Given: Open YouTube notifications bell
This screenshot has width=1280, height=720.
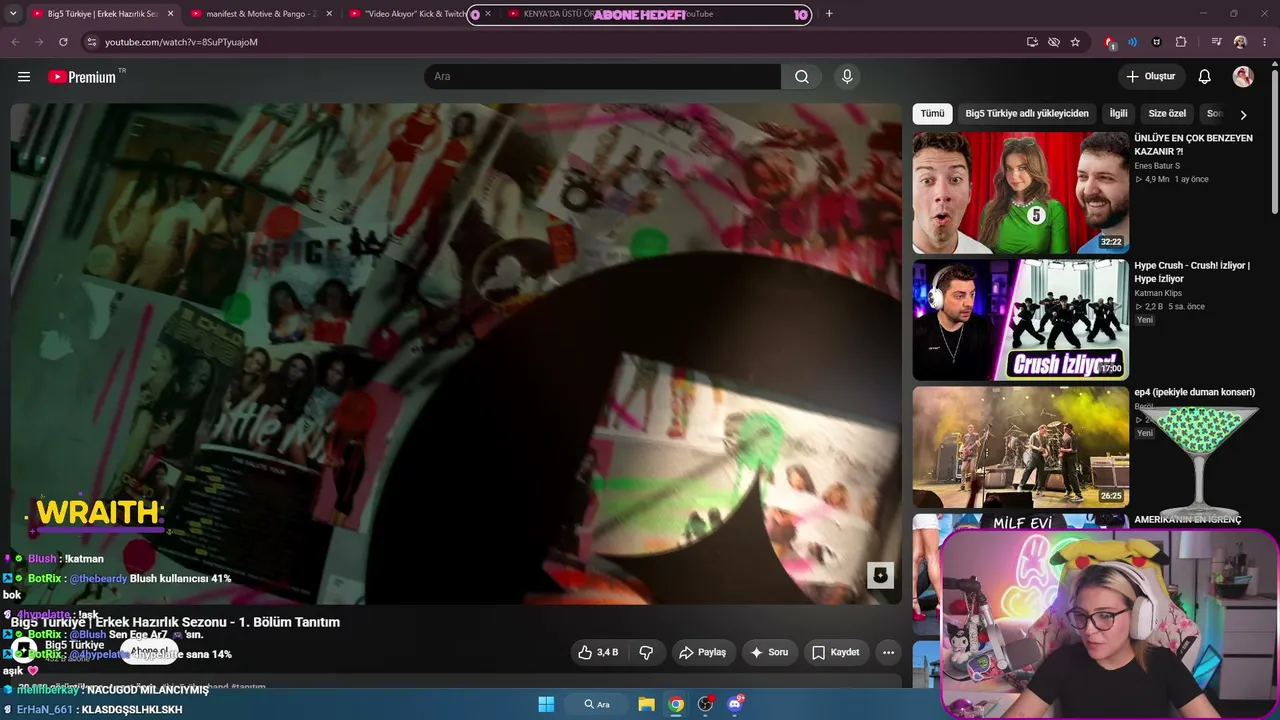Looking at the screenshot, I should [1205, 77].
